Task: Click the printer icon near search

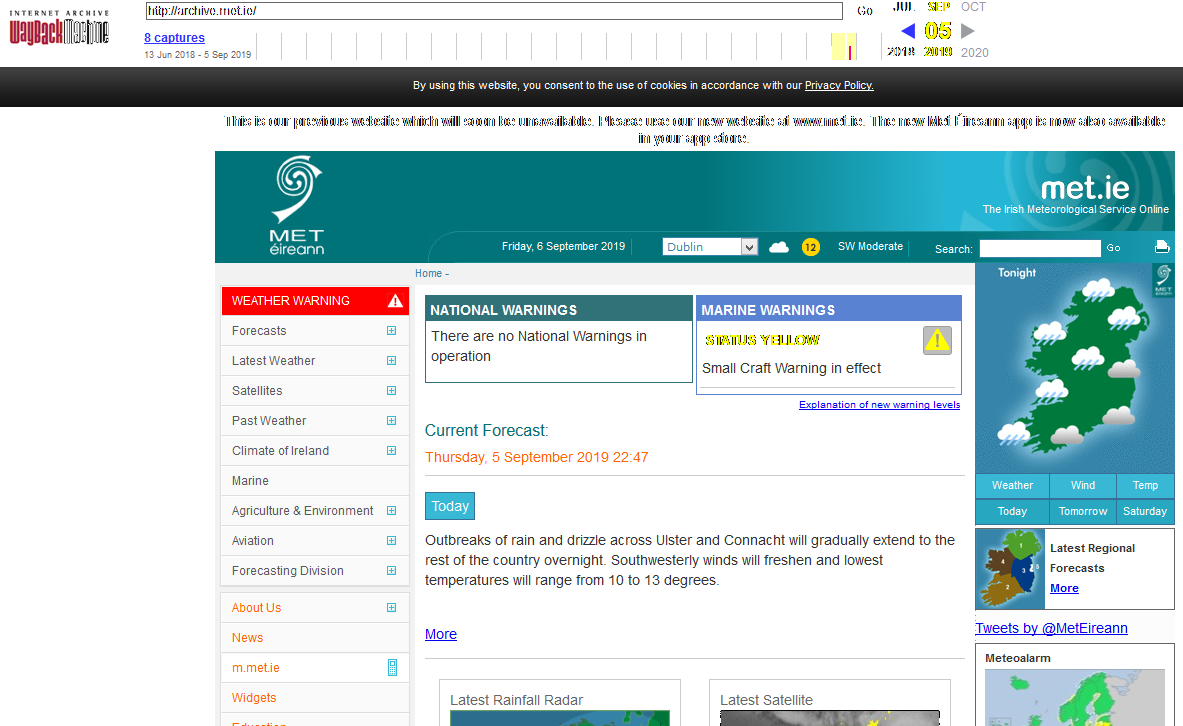Action: pos(1162,247)
